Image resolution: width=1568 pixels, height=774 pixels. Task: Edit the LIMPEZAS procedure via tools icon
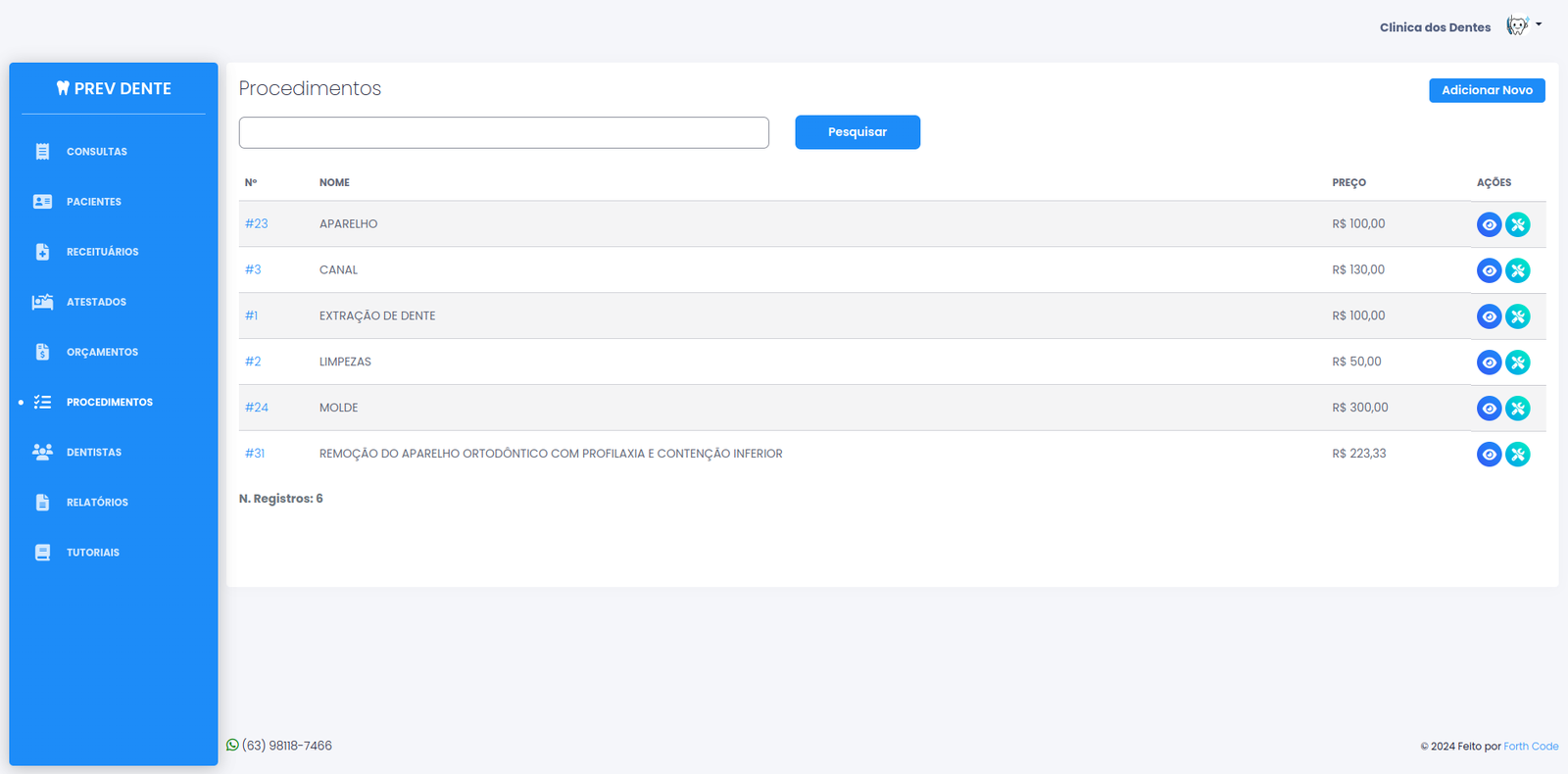coord(1517,363)
